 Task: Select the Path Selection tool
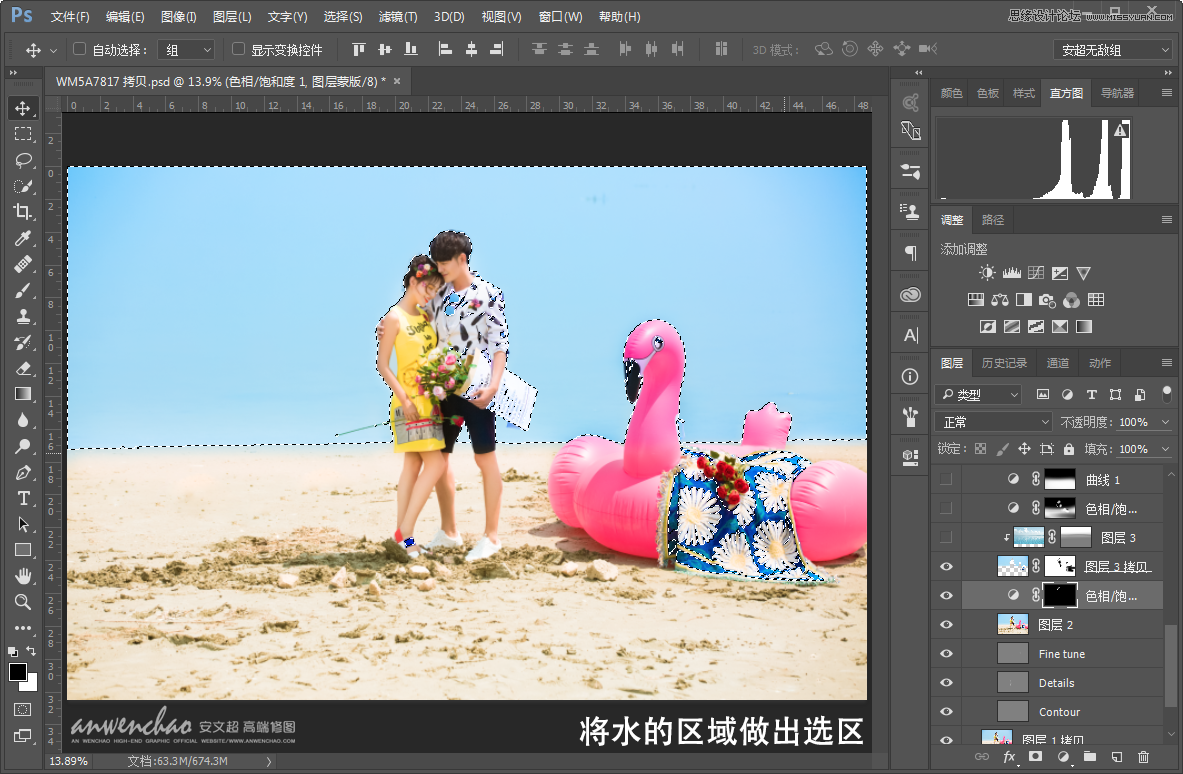point(23,524)
